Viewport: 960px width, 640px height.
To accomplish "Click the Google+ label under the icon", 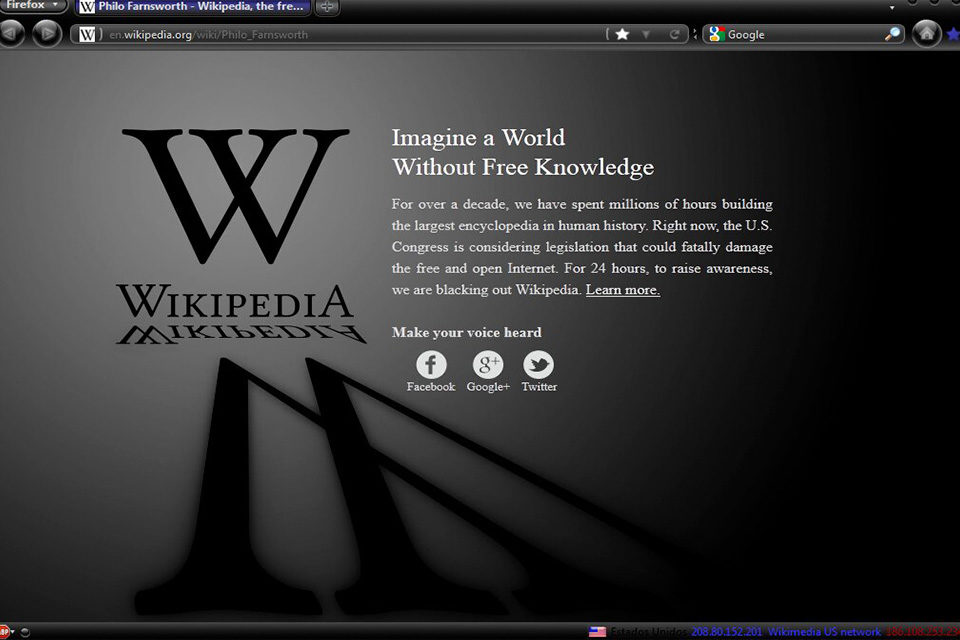I will [488, 386].
